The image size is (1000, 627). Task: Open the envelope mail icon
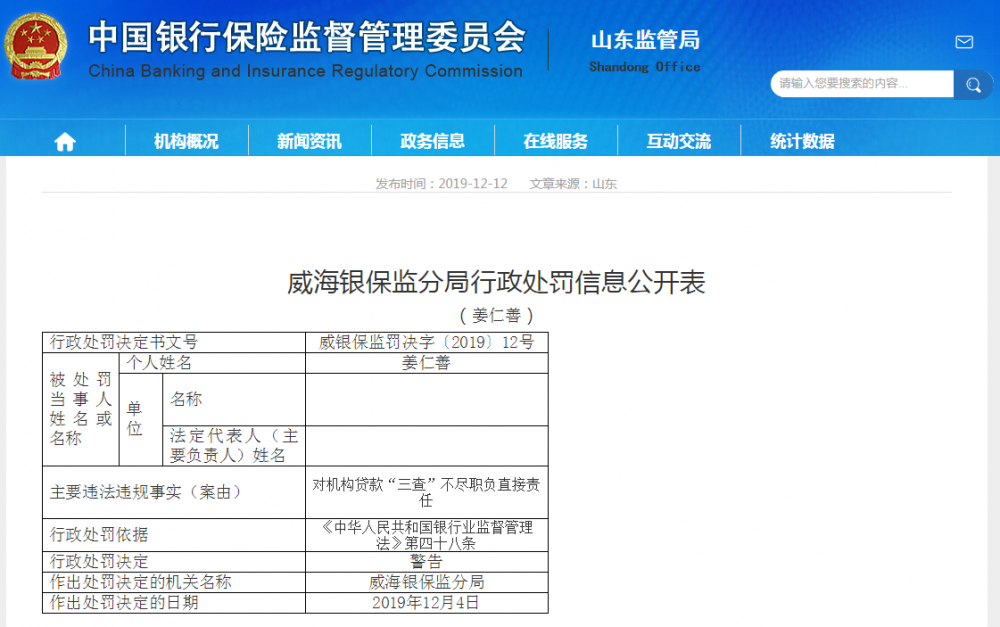963,42
